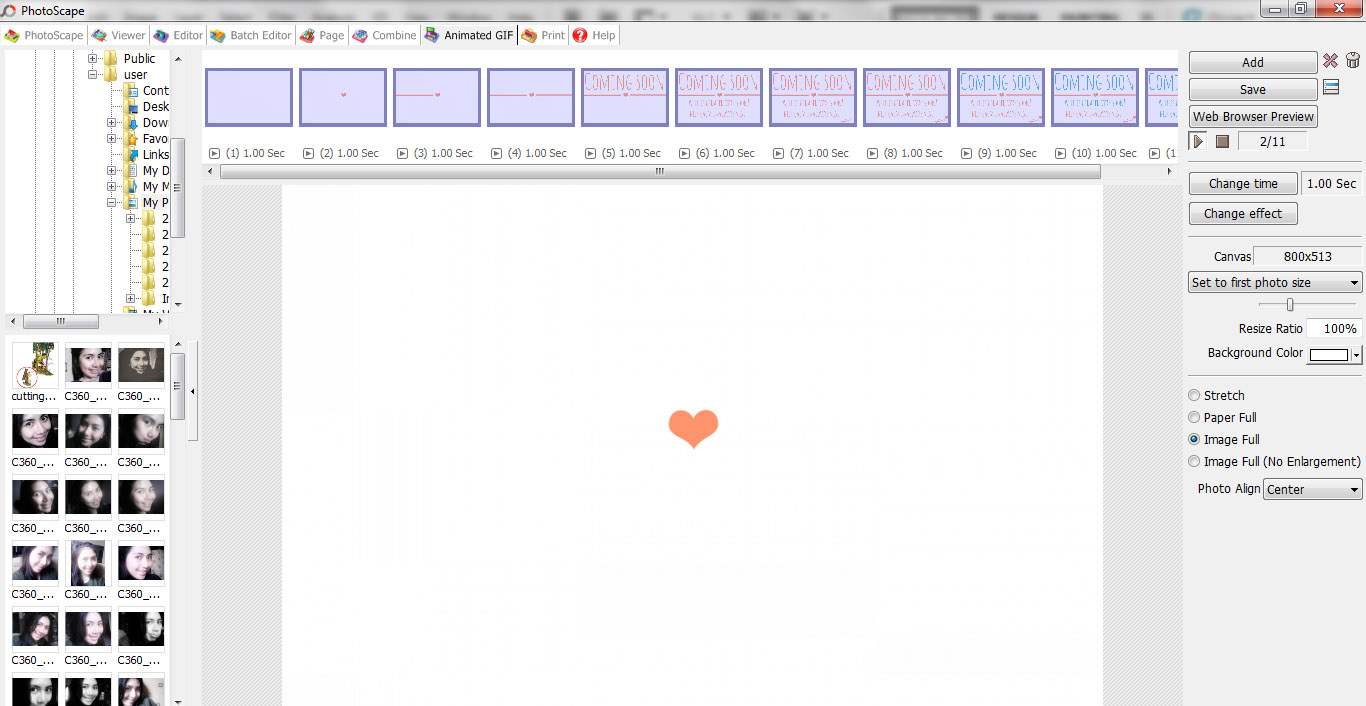The width and height of the screenshot is (1366, 706).
Task: Delete frames with the pink X icon
Action: [1331, 61]
